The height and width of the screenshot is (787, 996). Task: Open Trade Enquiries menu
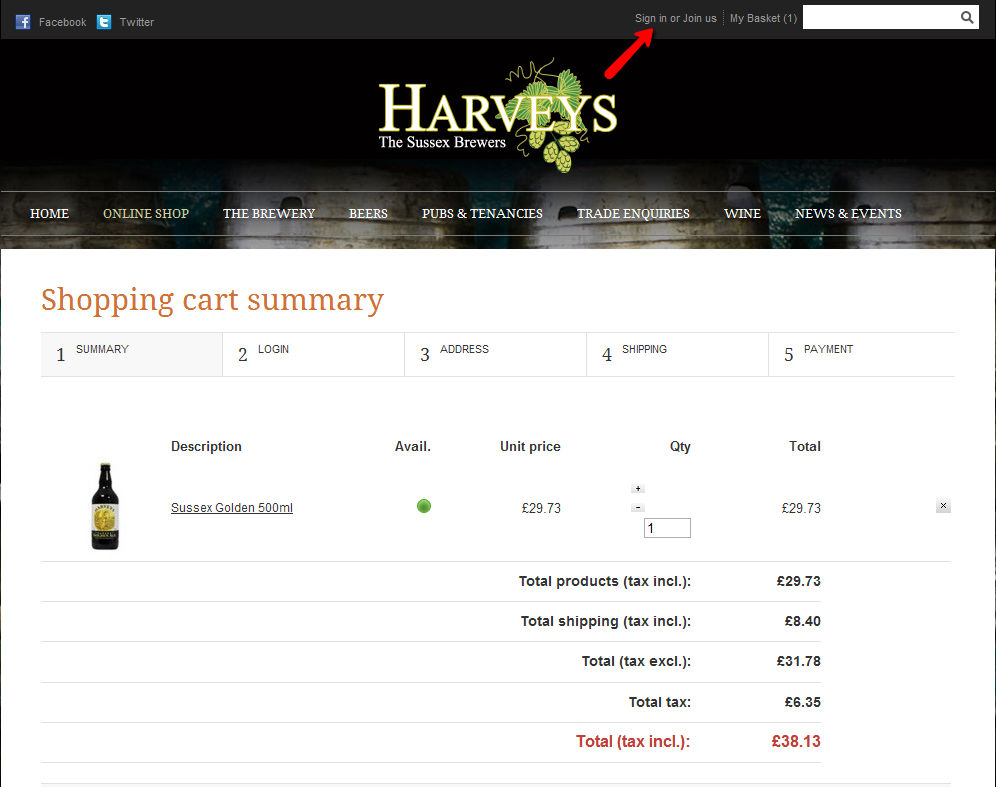click(633, 213)
